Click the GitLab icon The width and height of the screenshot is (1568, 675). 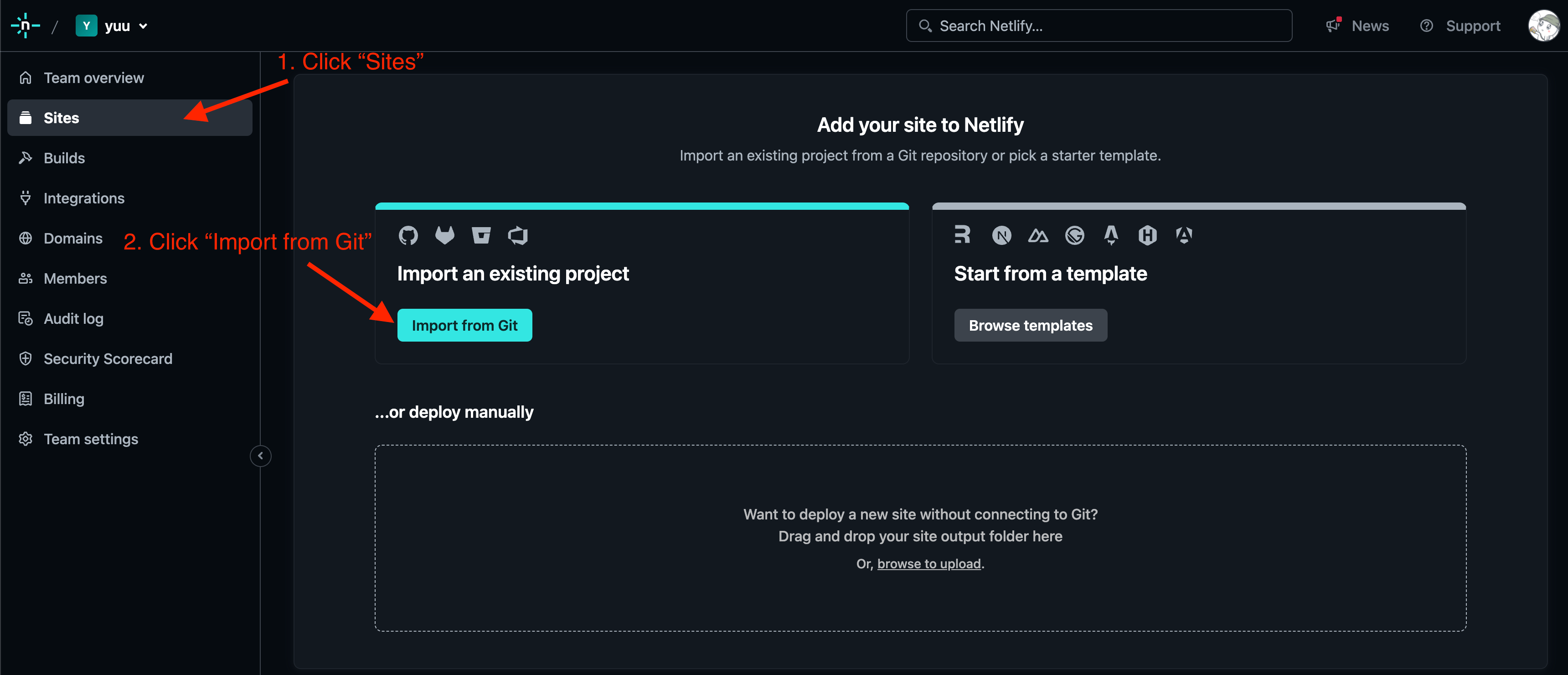pyautogui.click(x=445, y=235)
